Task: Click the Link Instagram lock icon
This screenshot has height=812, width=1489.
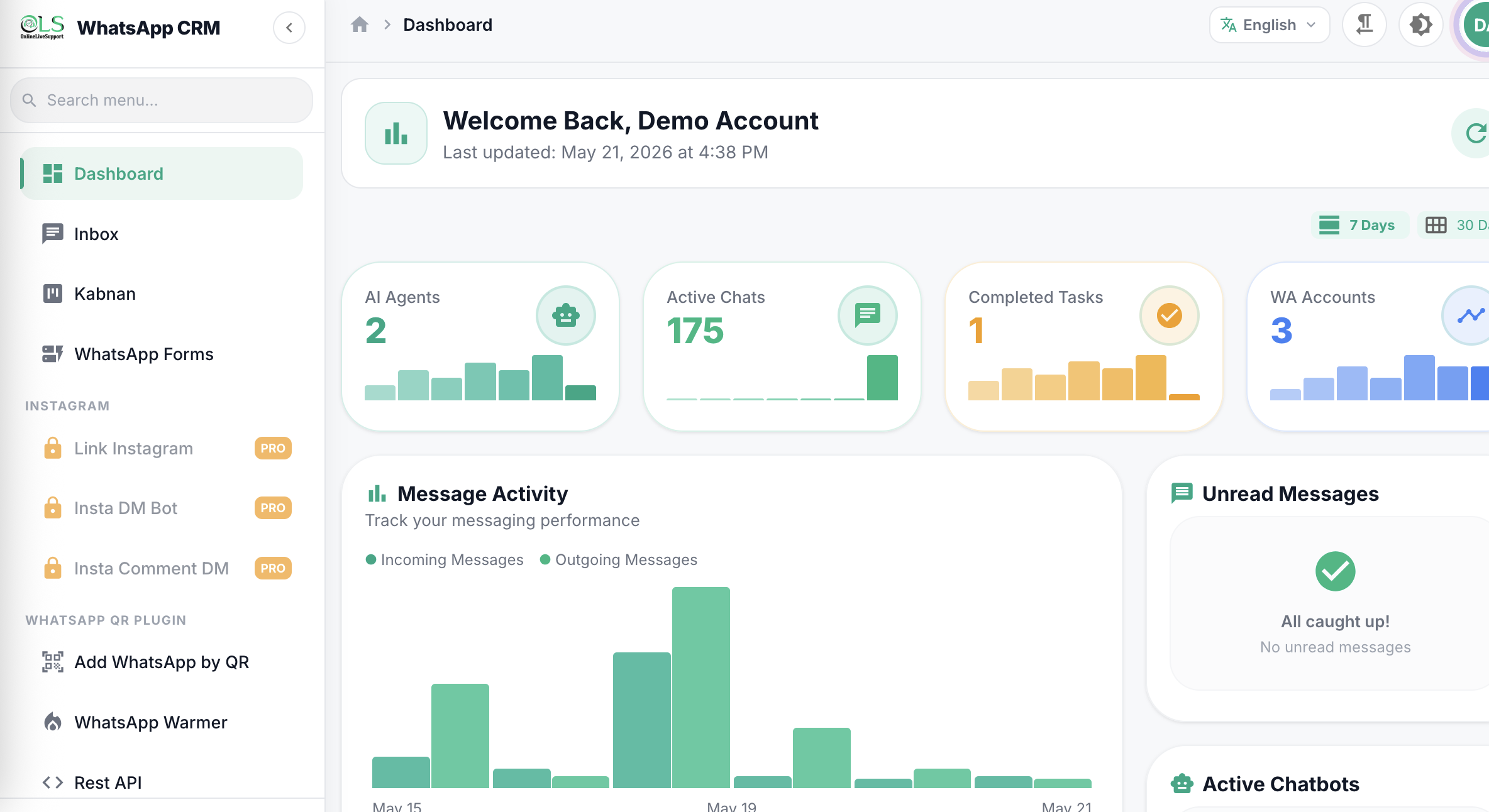Action: [53, 448]
